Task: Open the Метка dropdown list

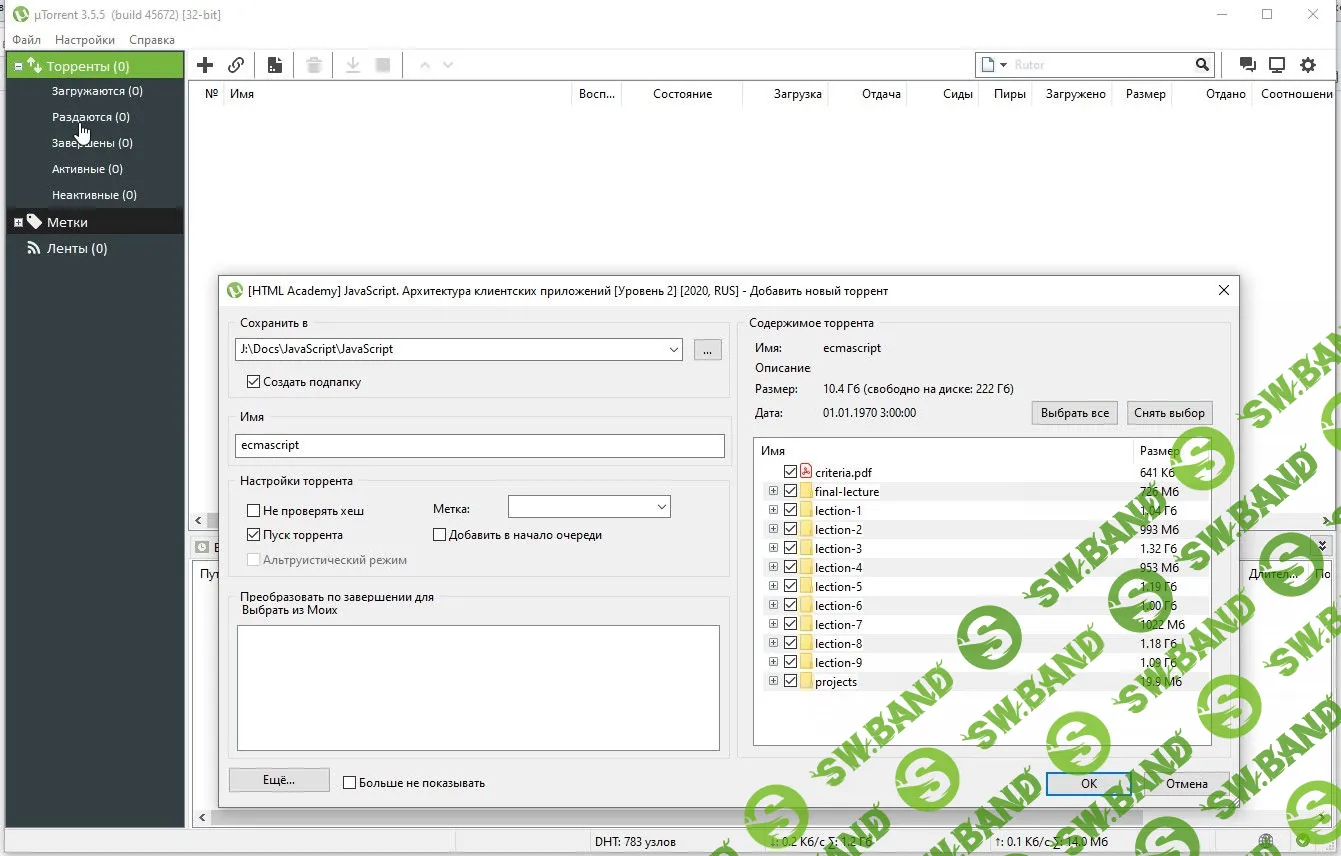Action: [x=661, y=508]
